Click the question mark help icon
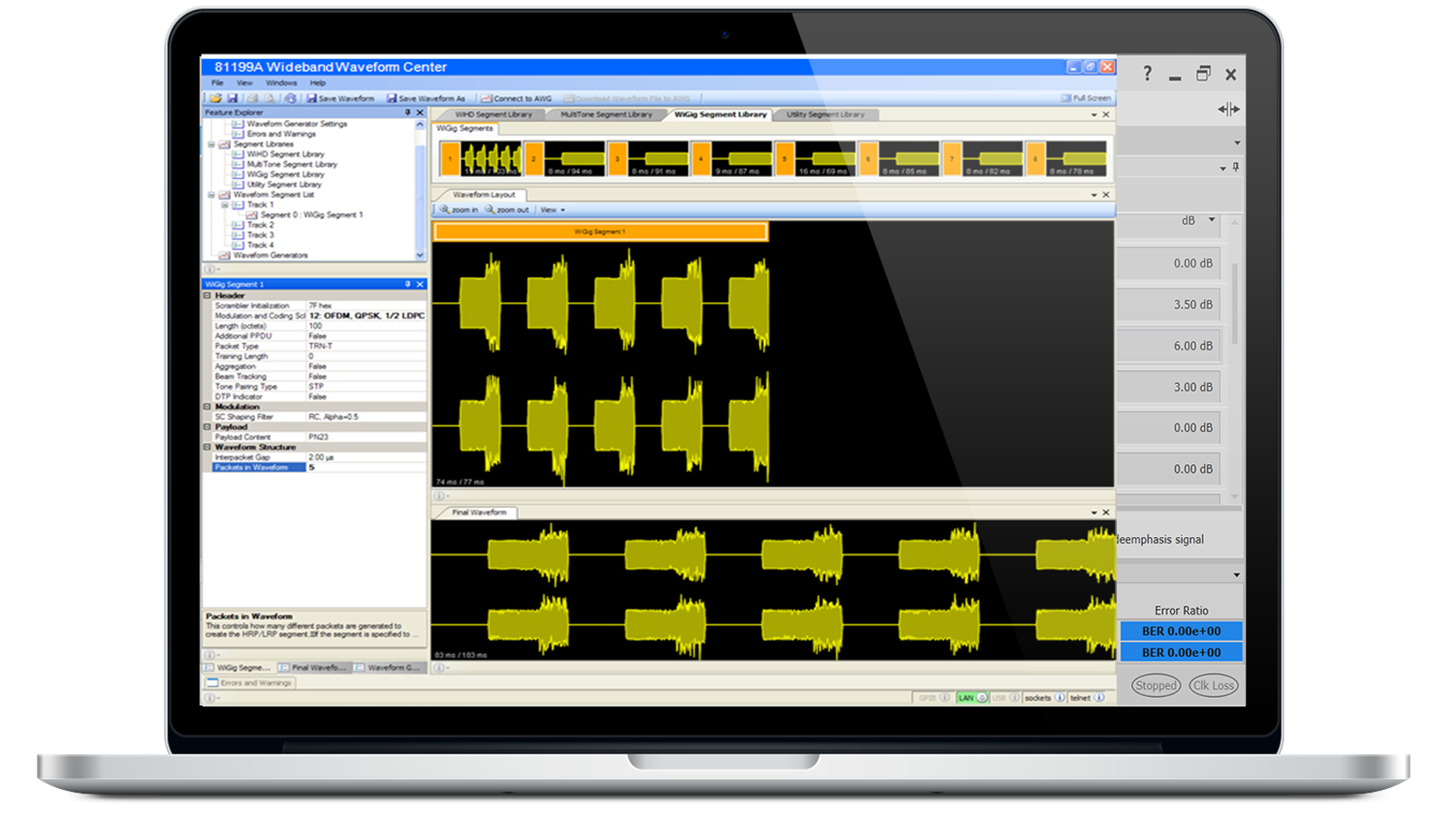Screen dimensions: 1456x819 1147,74
